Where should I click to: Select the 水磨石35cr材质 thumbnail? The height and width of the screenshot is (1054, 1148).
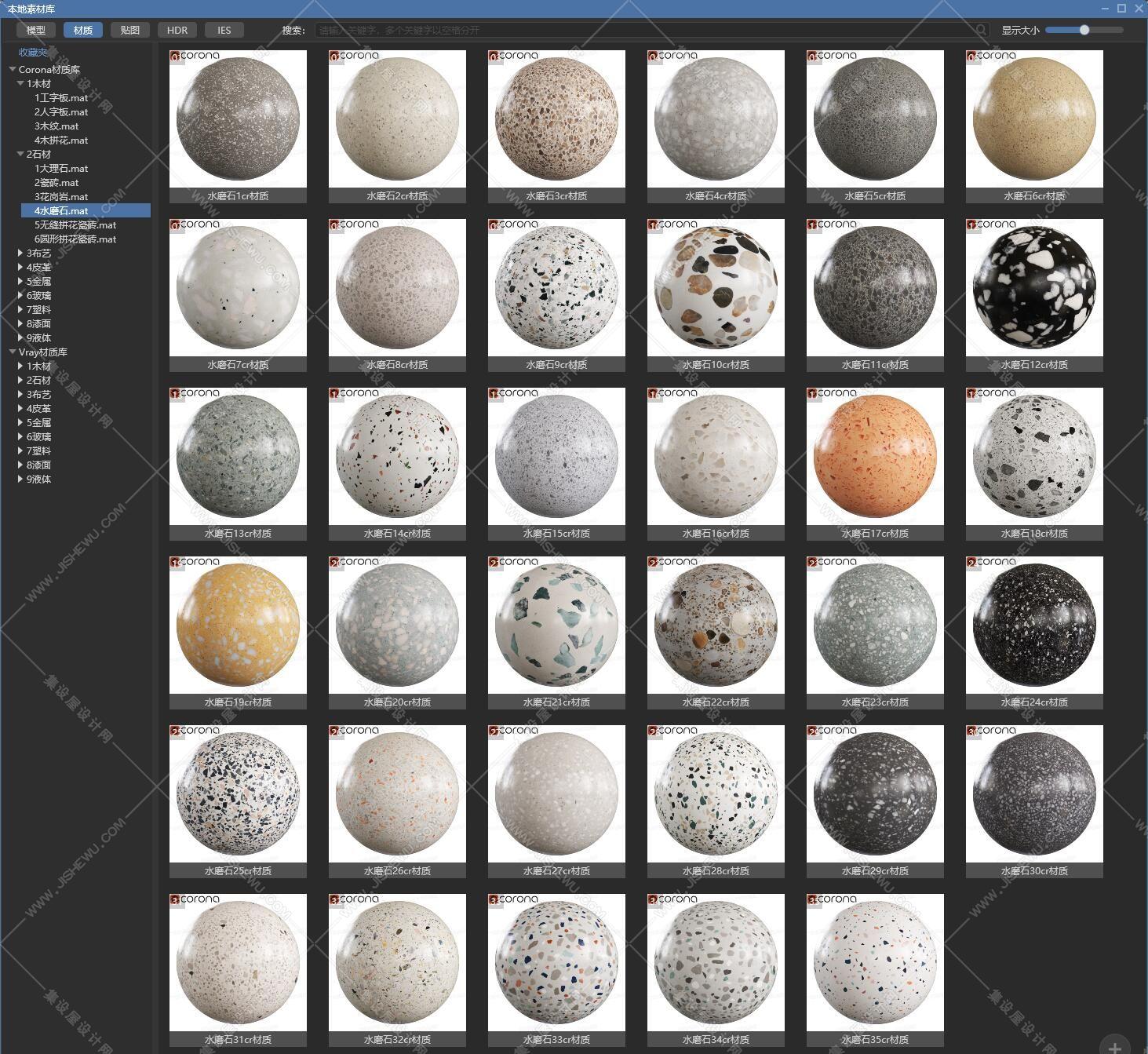coord(875,963)
